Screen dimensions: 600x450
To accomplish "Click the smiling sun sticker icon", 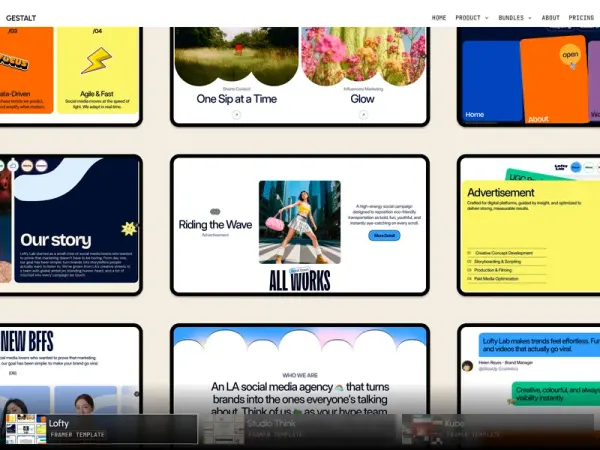I will pos(129,228).
